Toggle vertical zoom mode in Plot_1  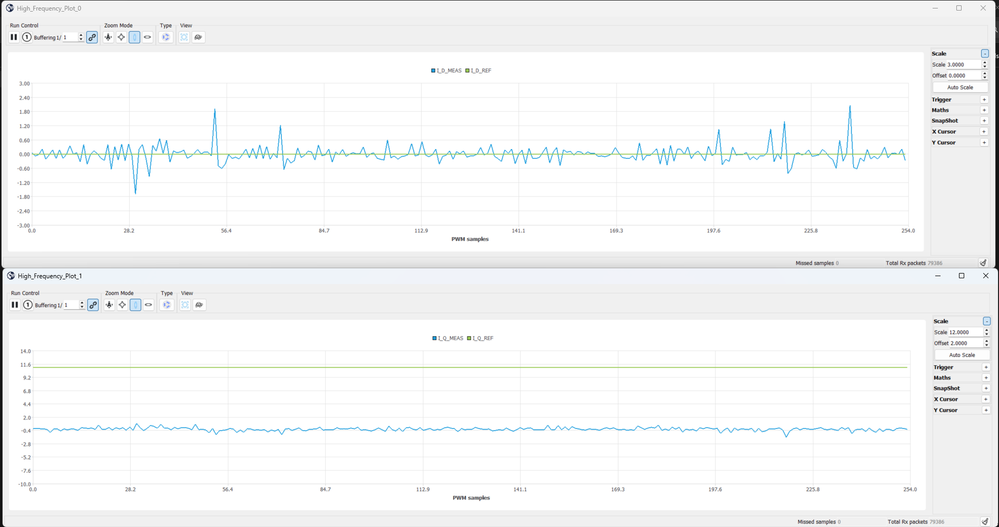pyautogui.click(x=135, y=305)
